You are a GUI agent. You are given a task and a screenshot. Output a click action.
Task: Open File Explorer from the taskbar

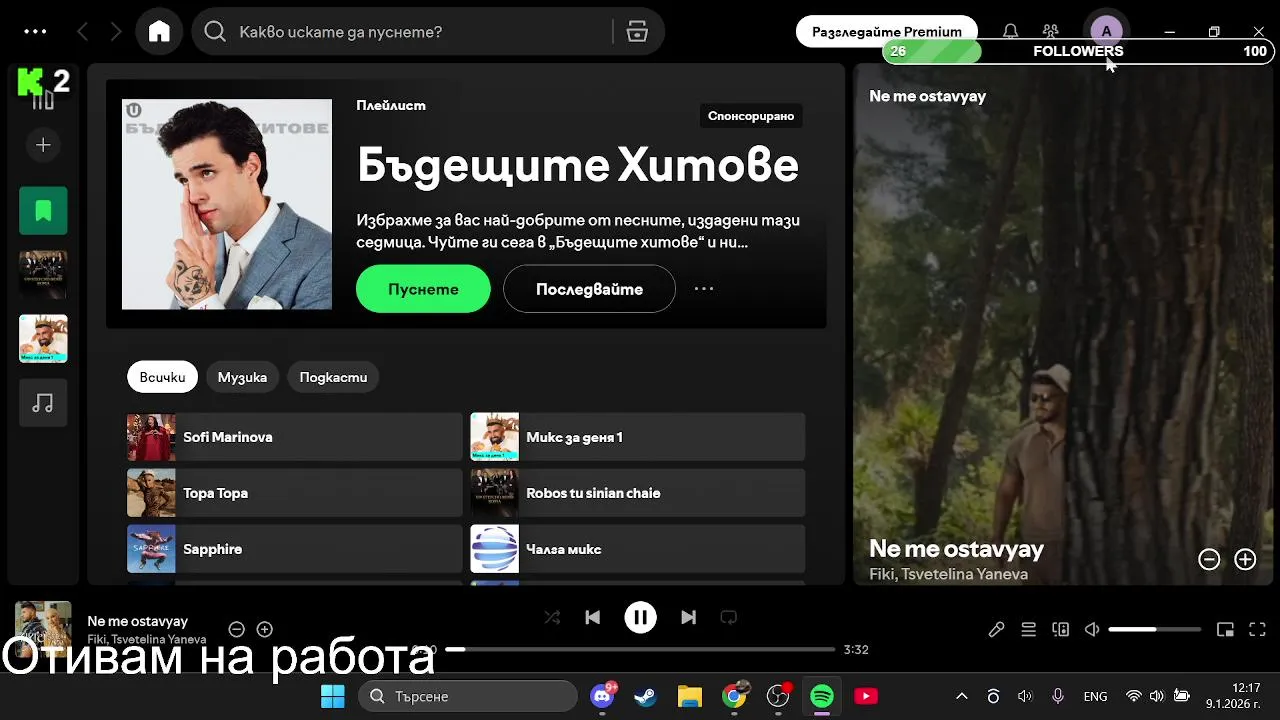690,696
